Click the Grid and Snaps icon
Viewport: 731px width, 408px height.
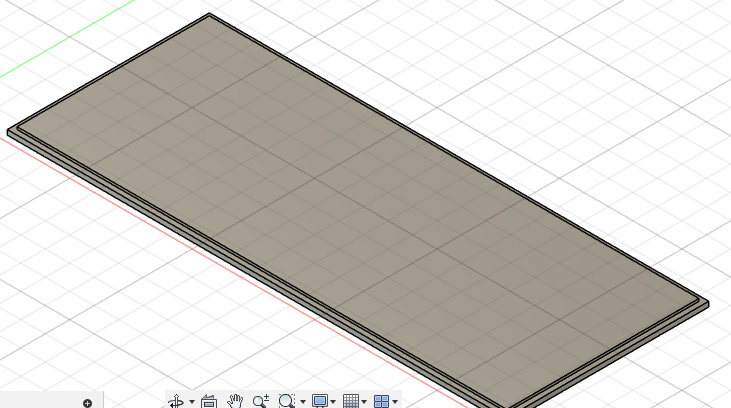pyautogui.click(x=350, y=401)
